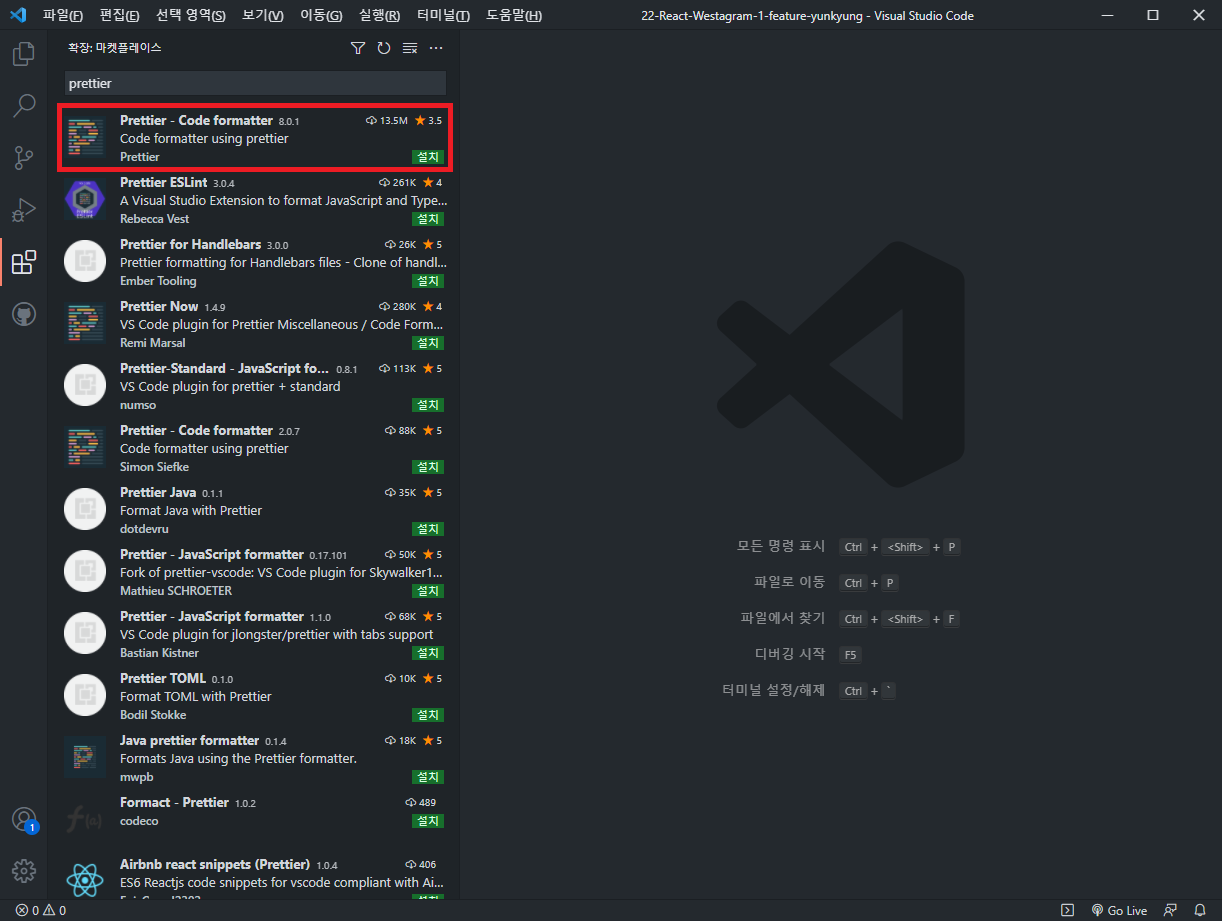Screen dimensions: 1222x921
Task: Open the 파일(F) menu
Action: pos(63,16)
